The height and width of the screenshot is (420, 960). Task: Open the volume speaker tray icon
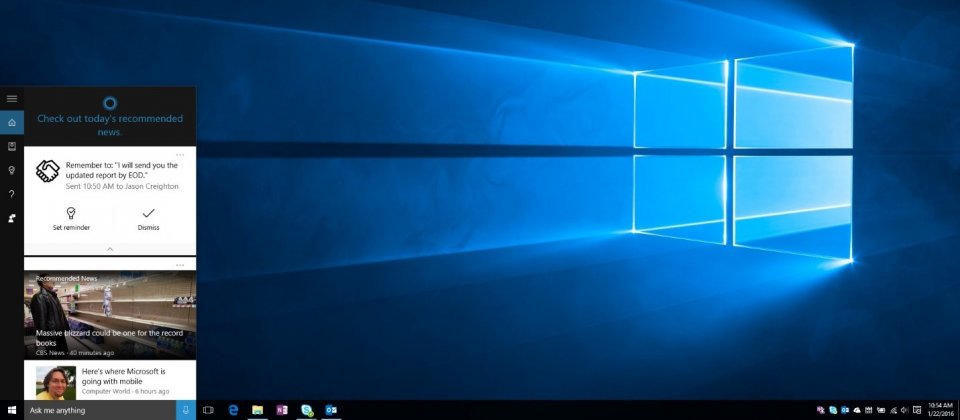(904, 410)
